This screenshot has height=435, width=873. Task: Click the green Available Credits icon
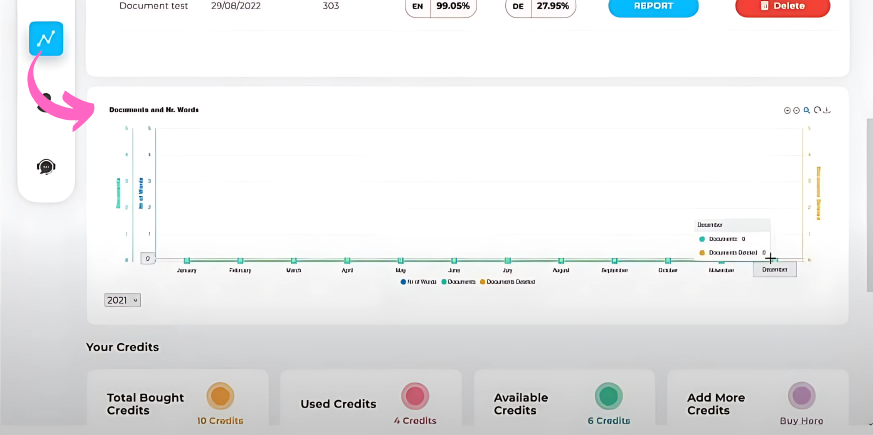[x=609, y=396]
